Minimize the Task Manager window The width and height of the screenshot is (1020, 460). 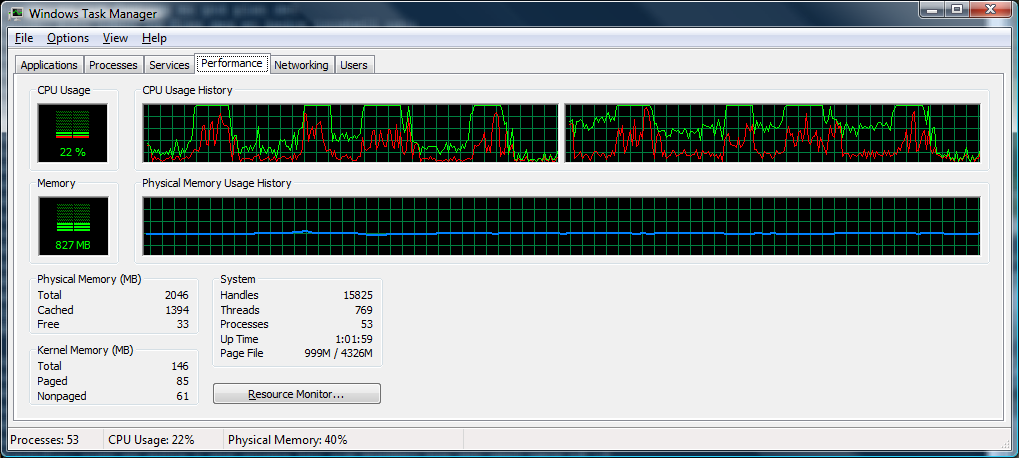933,9
